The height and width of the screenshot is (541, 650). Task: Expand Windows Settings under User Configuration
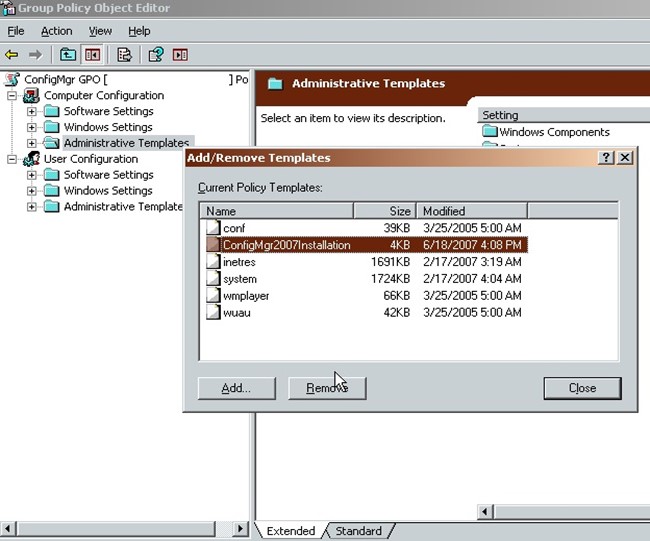coord(32,191)
